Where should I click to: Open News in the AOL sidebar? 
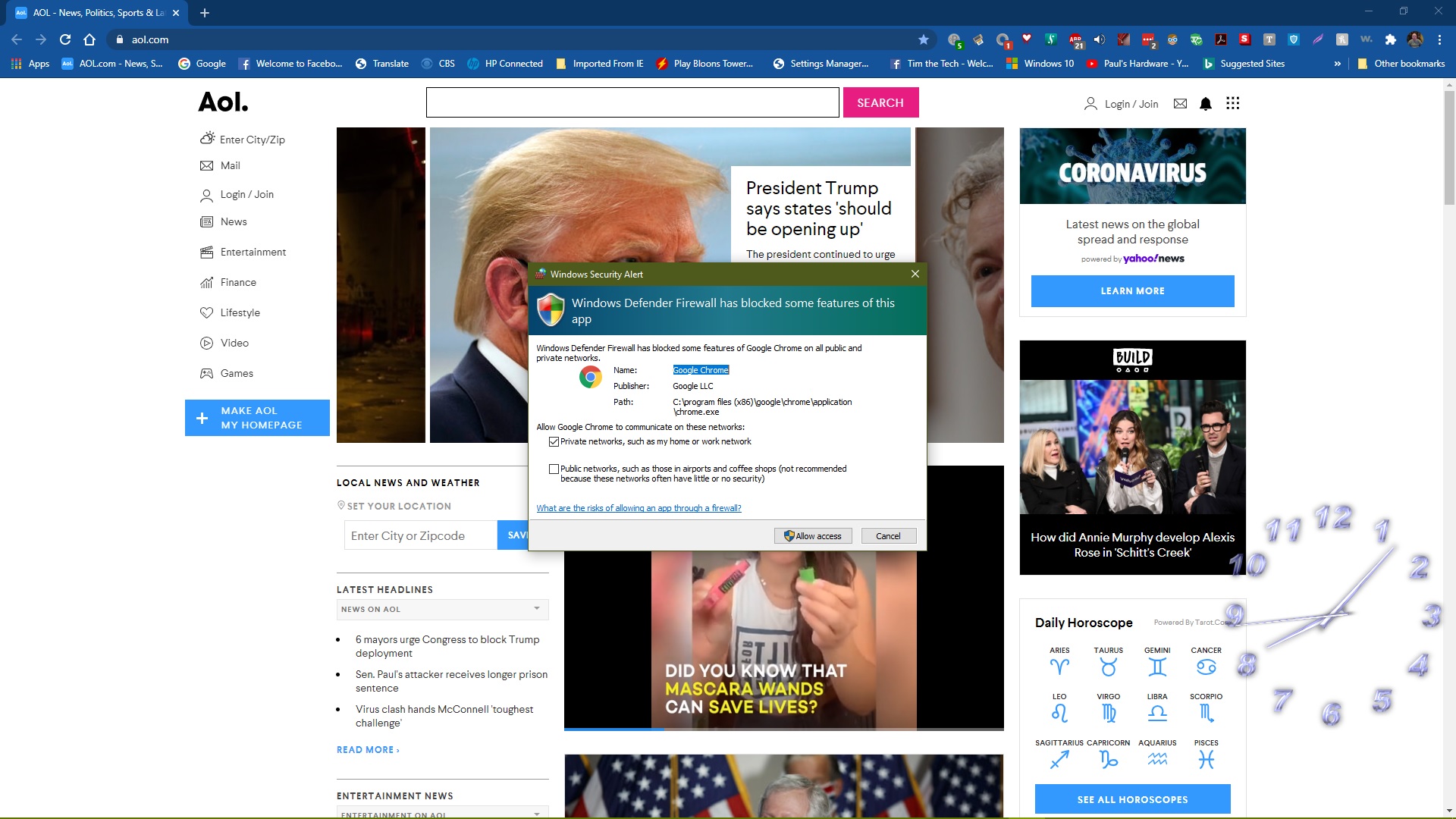click(223, 221)
